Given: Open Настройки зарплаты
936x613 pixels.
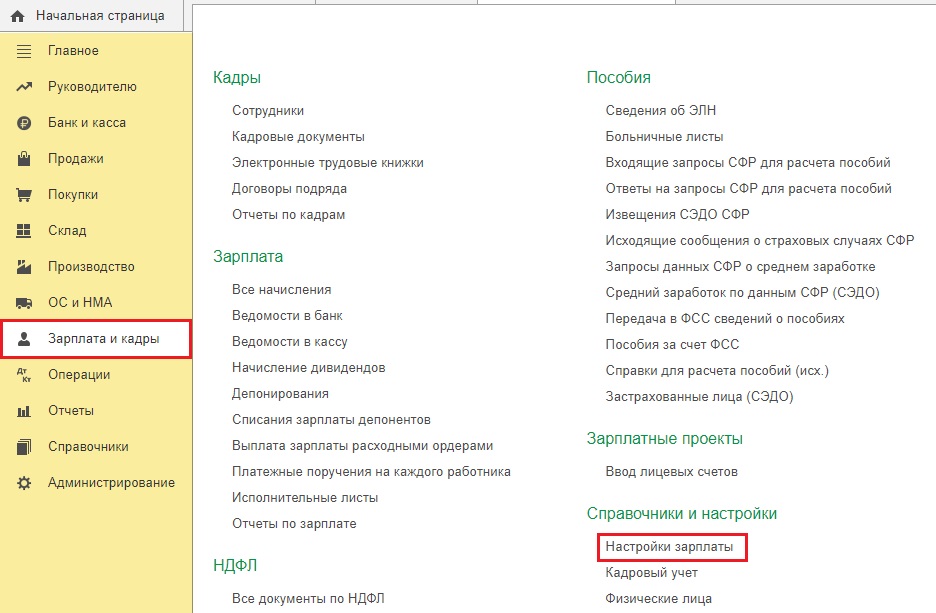Looking at the screenshot, I should 669,547.
